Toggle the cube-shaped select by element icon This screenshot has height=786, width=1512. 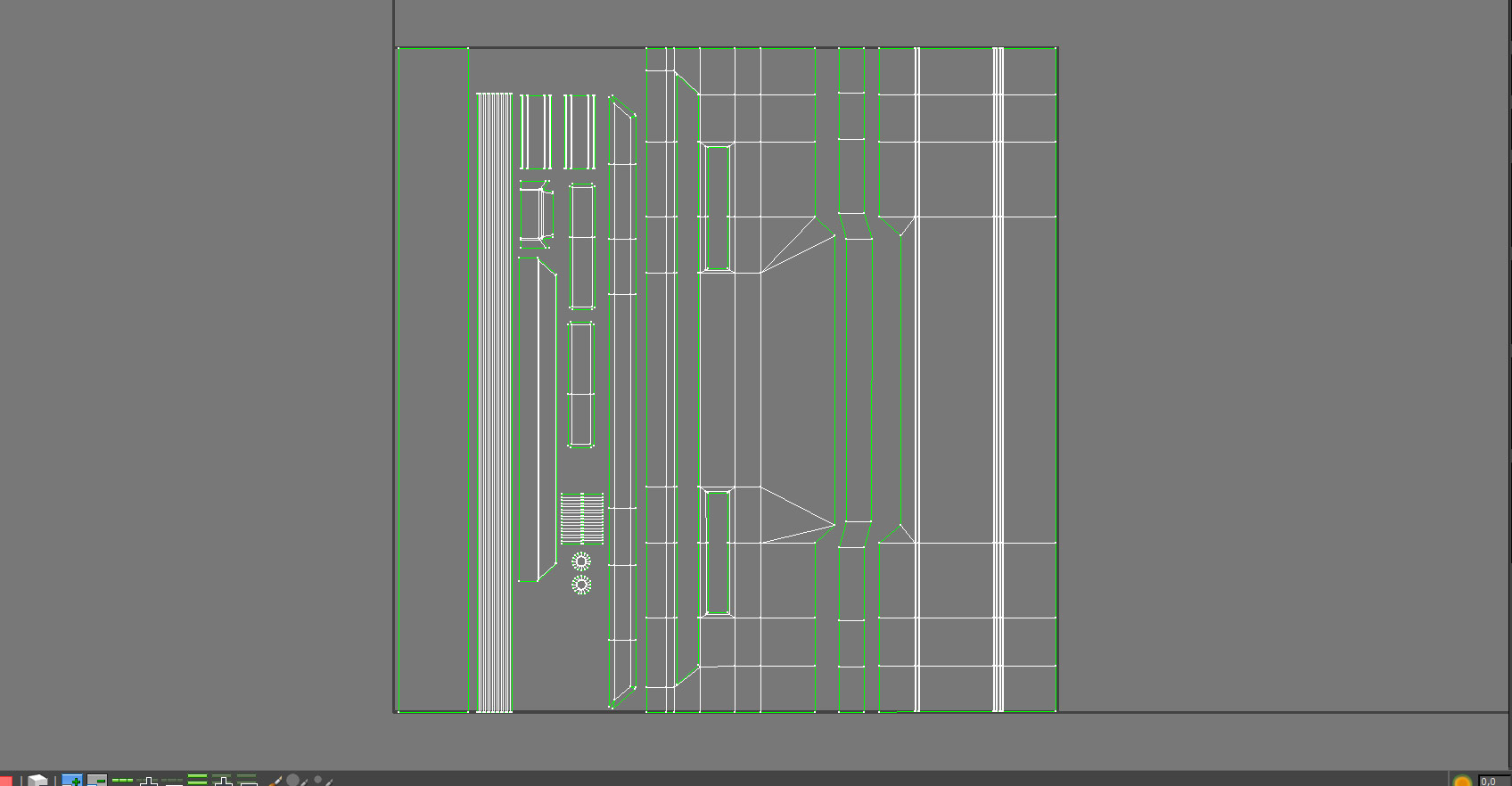(x=37, y=781)
